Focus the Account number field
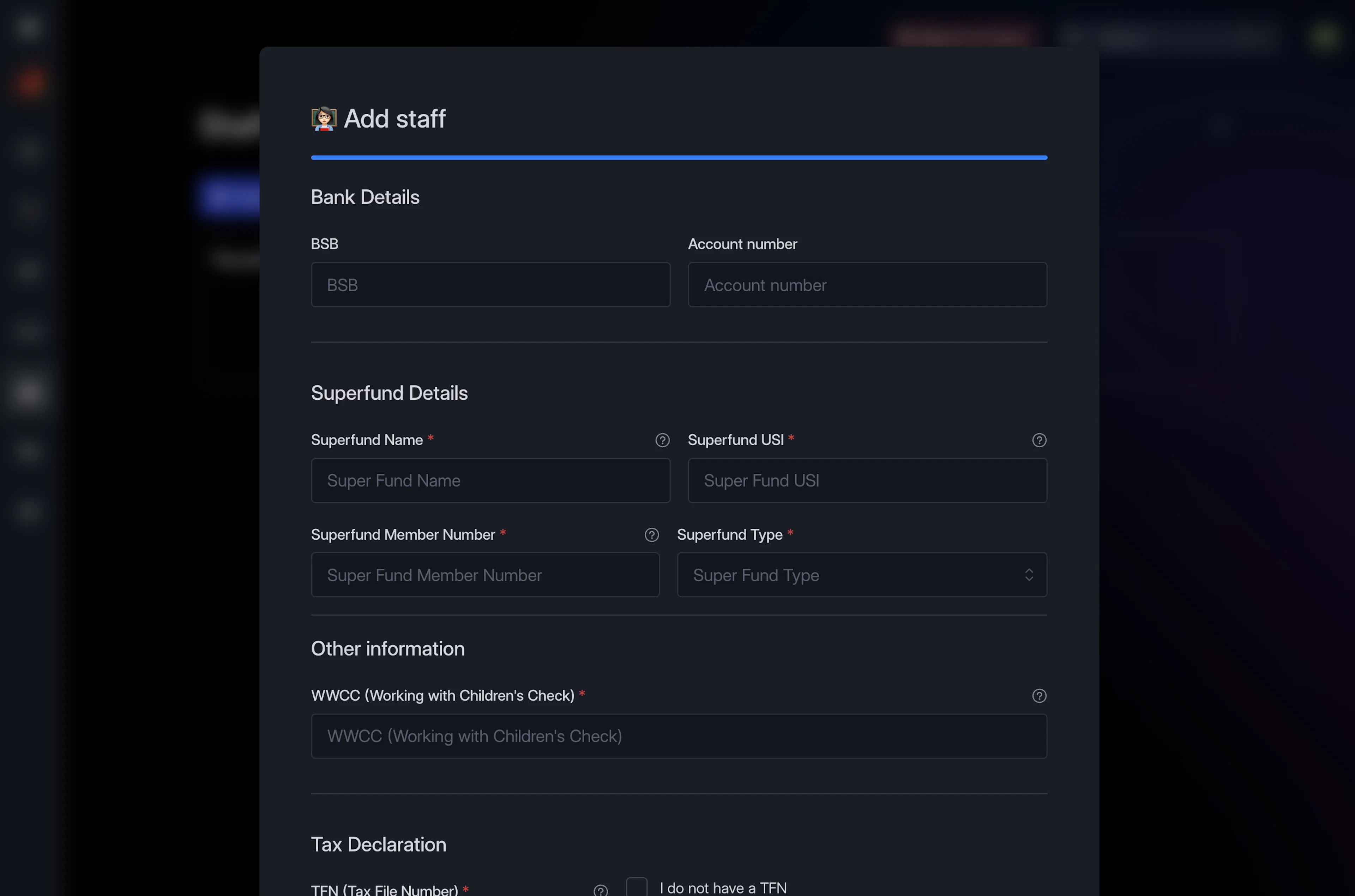Screen dimensions: 1355x896 coord(868,285)
